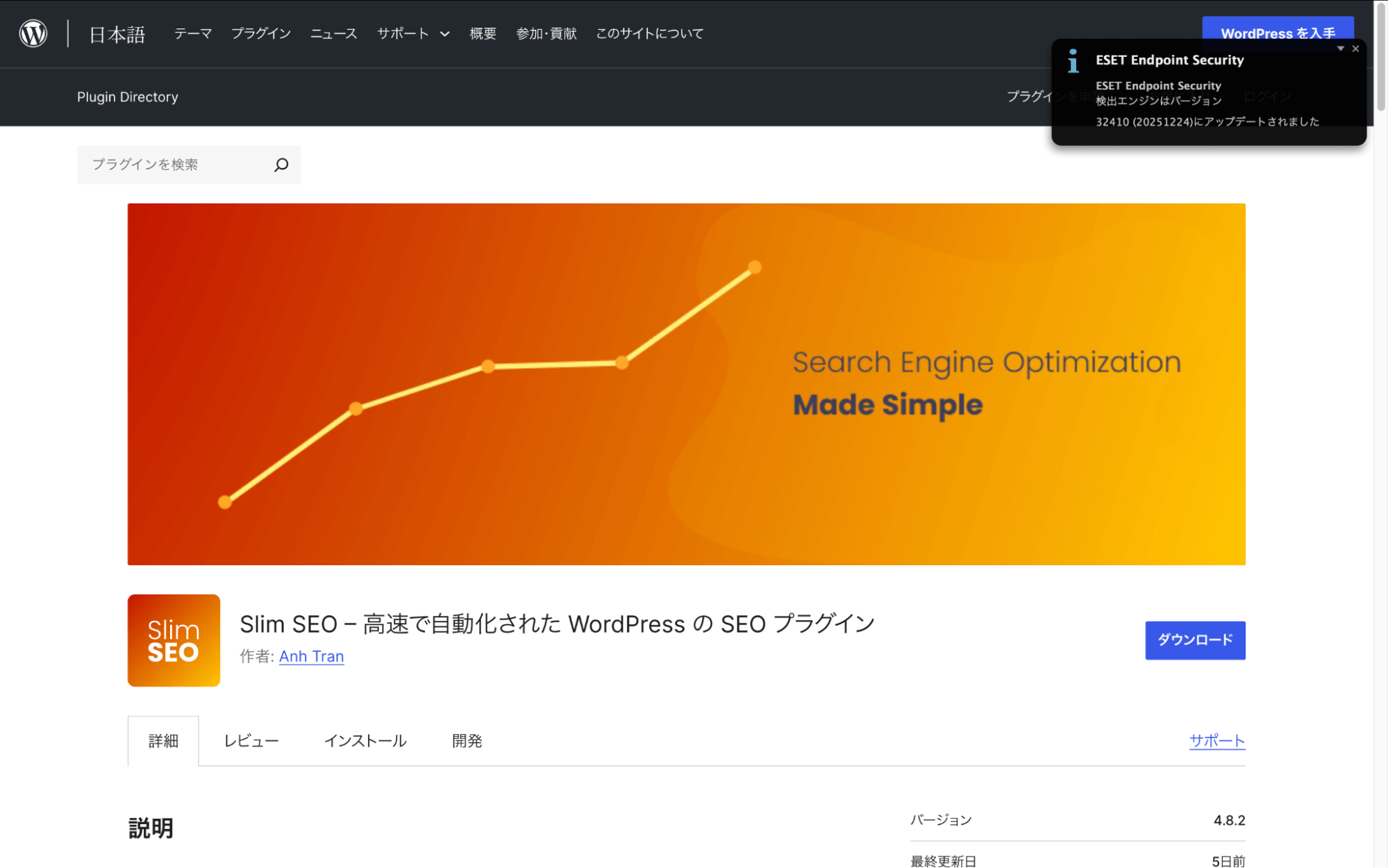Expand the ESET notification options arrow
Viewport: 1388px width, 868px height.
coord(1341,49)
